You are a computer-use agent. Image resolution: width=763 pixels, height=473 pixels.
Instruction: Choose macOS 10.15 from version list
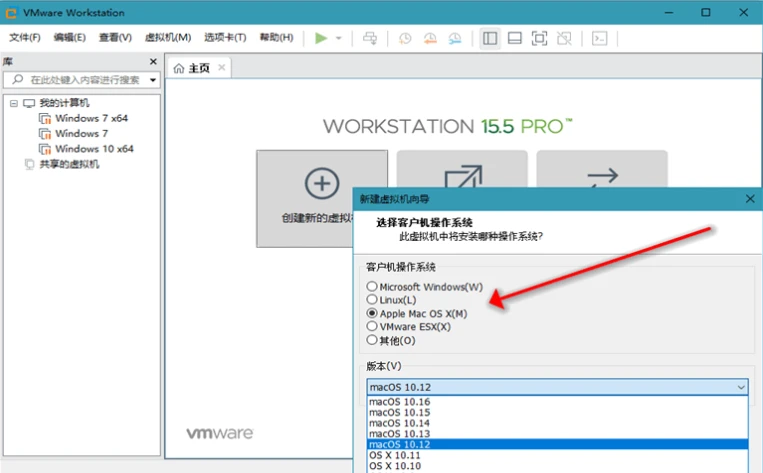(x=557, y=413)
